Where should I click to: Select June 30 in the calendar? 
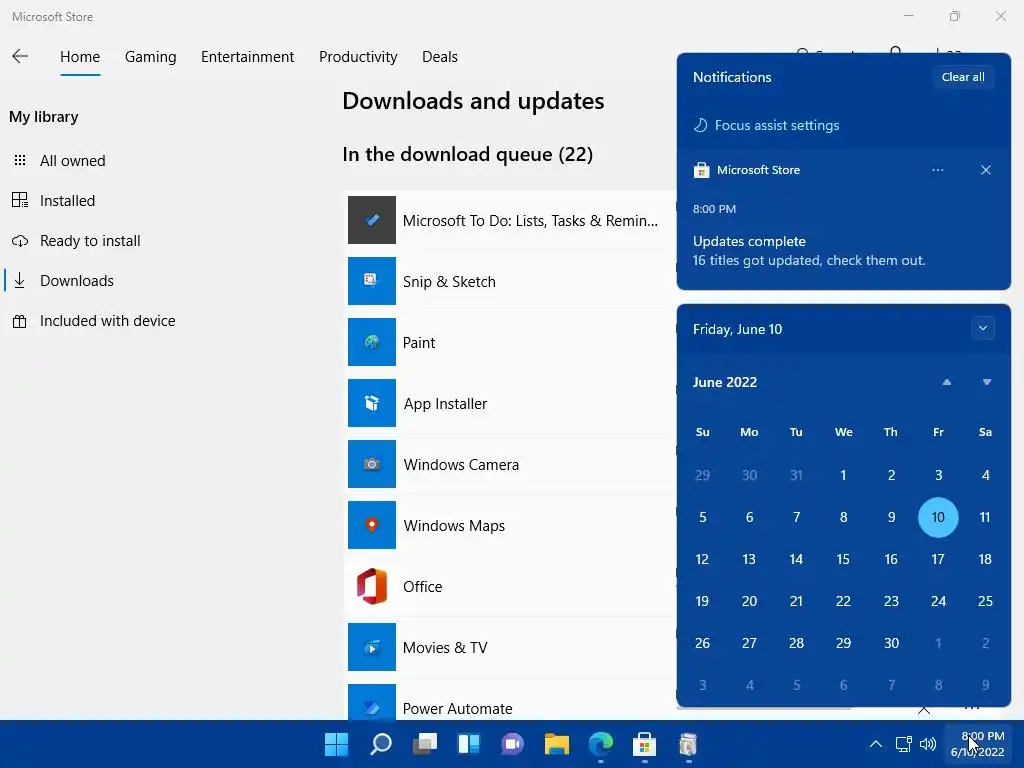pyautogui.click(x=891, y=643)
